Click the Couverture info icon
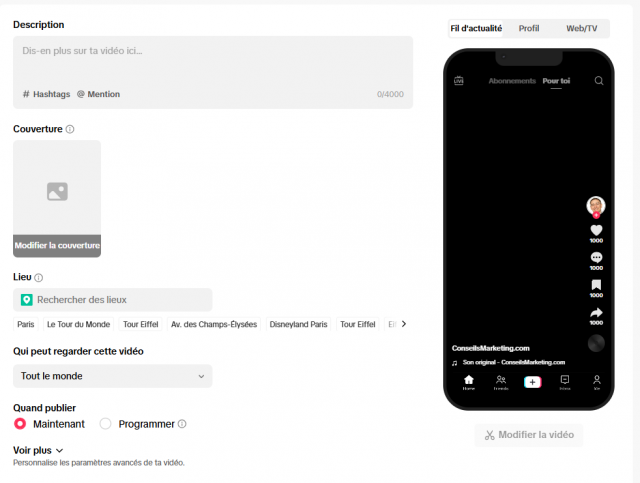This screenshot has height=483, width=640. (70, 129)
